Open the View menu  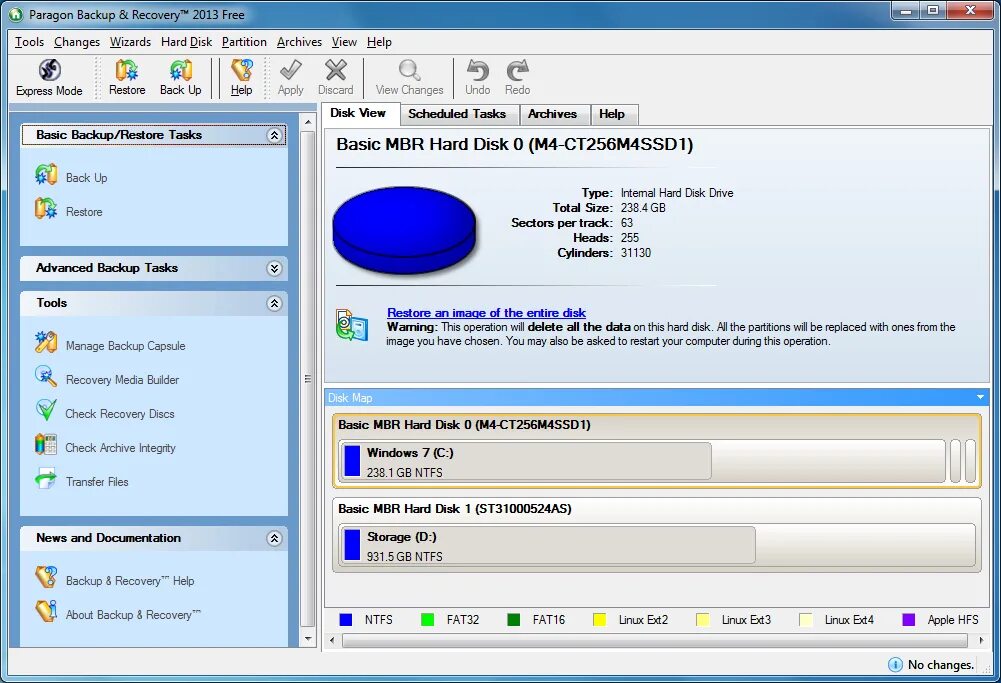coord(344,41)
